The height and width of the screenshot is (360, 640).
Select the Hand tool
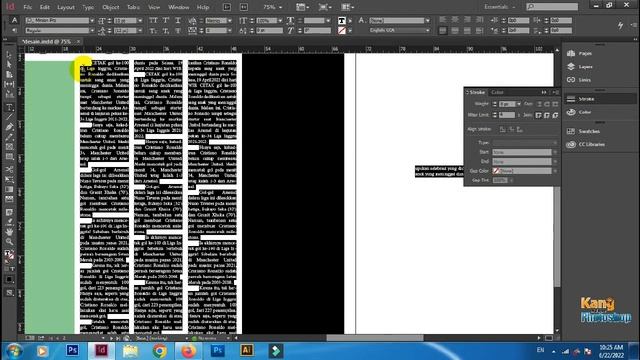coord(9,231)
